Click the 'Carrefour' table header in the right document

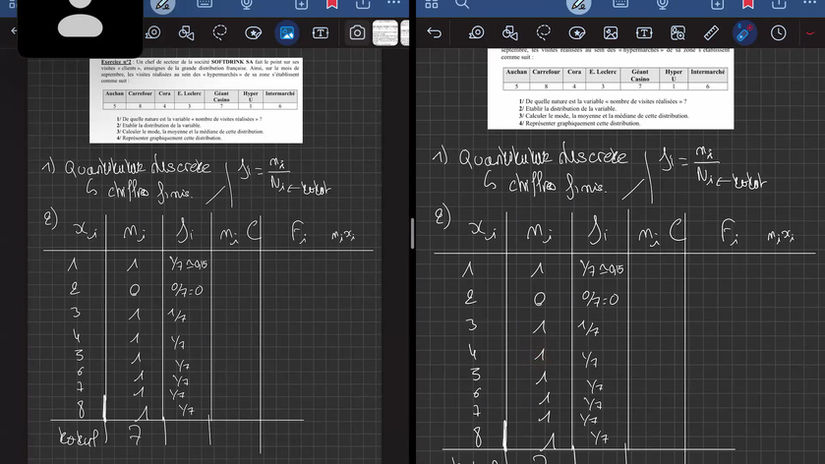pos(546,72)
